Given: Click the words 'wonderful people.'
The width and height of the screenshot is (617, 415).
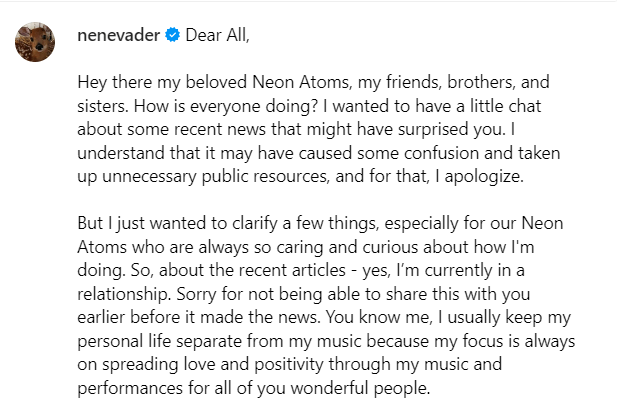Looking at the screenshot, I should [360, 388].
